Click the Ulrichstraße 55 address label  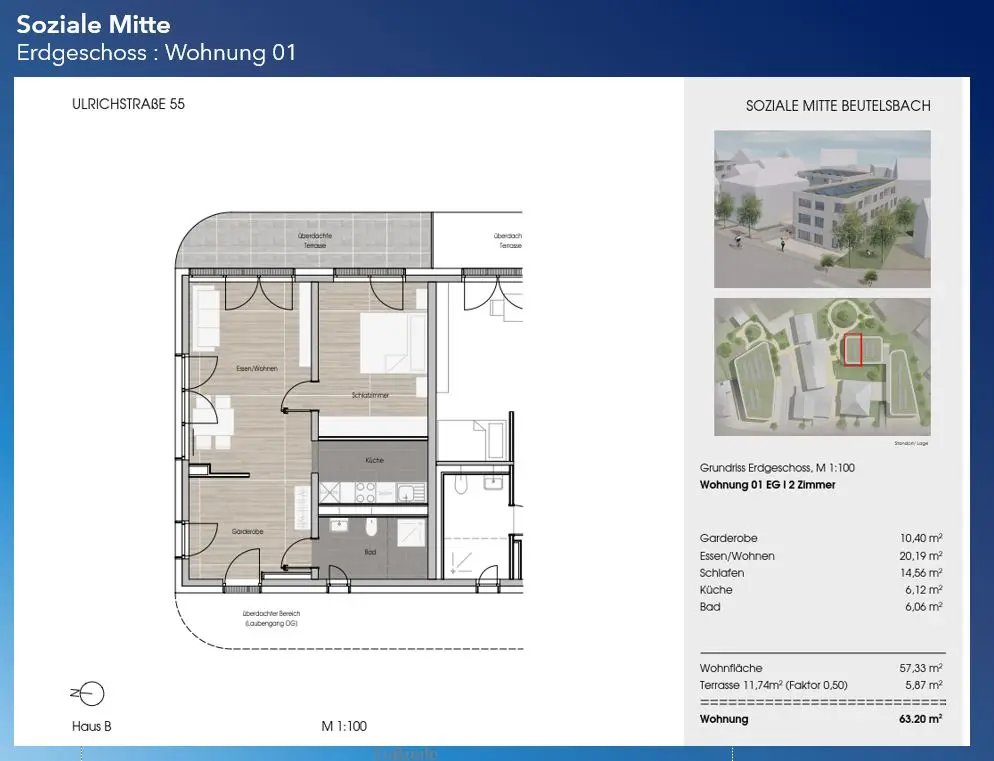point(128,104)
